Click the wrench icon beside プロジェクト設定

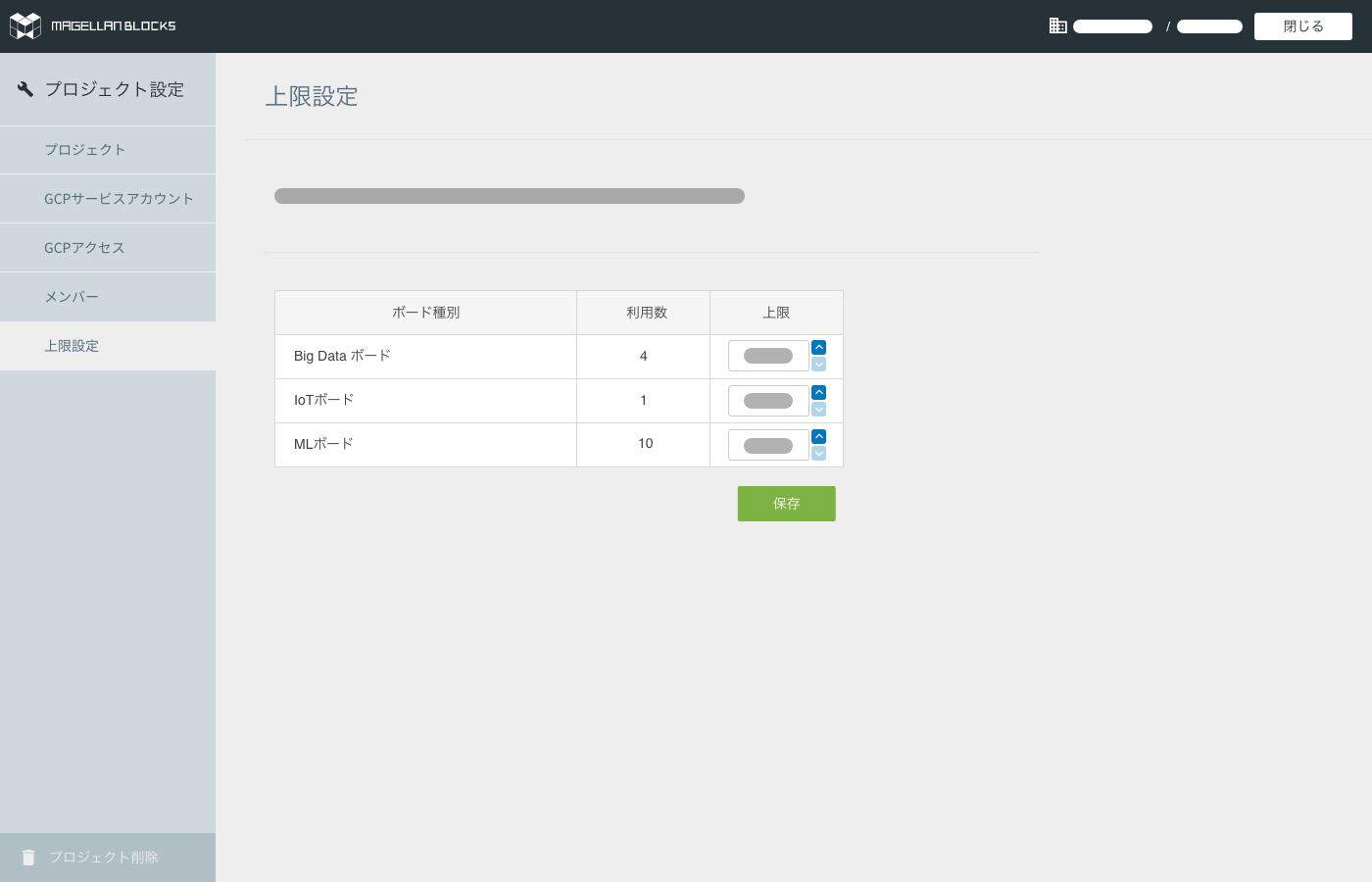tap(25, 89)
